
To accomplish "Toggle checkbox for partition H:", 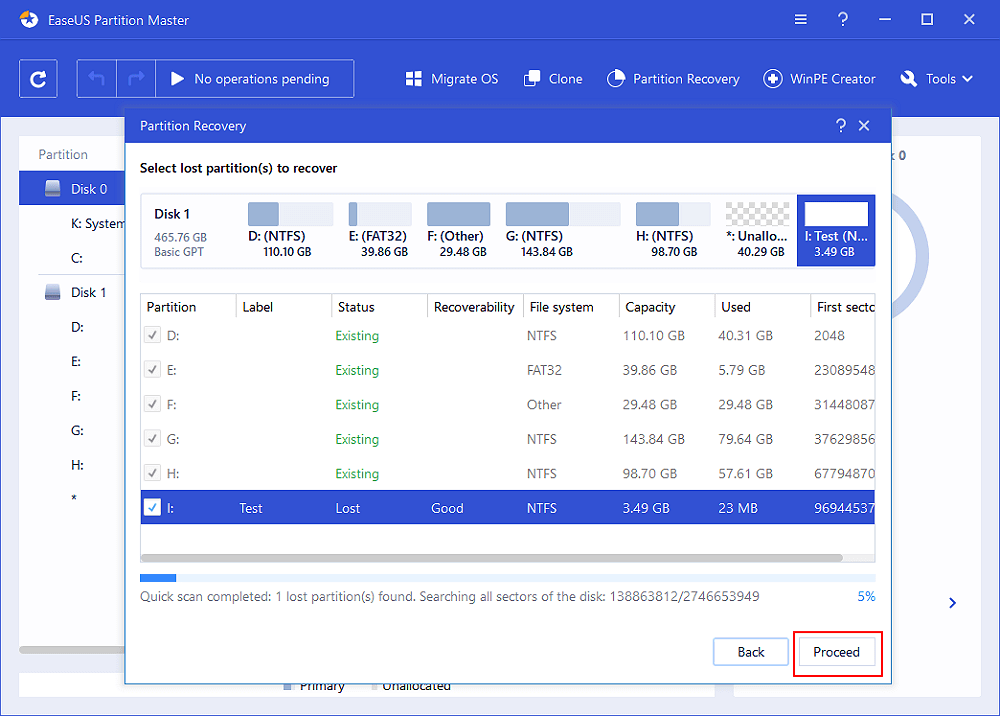I will click(152, 472).
